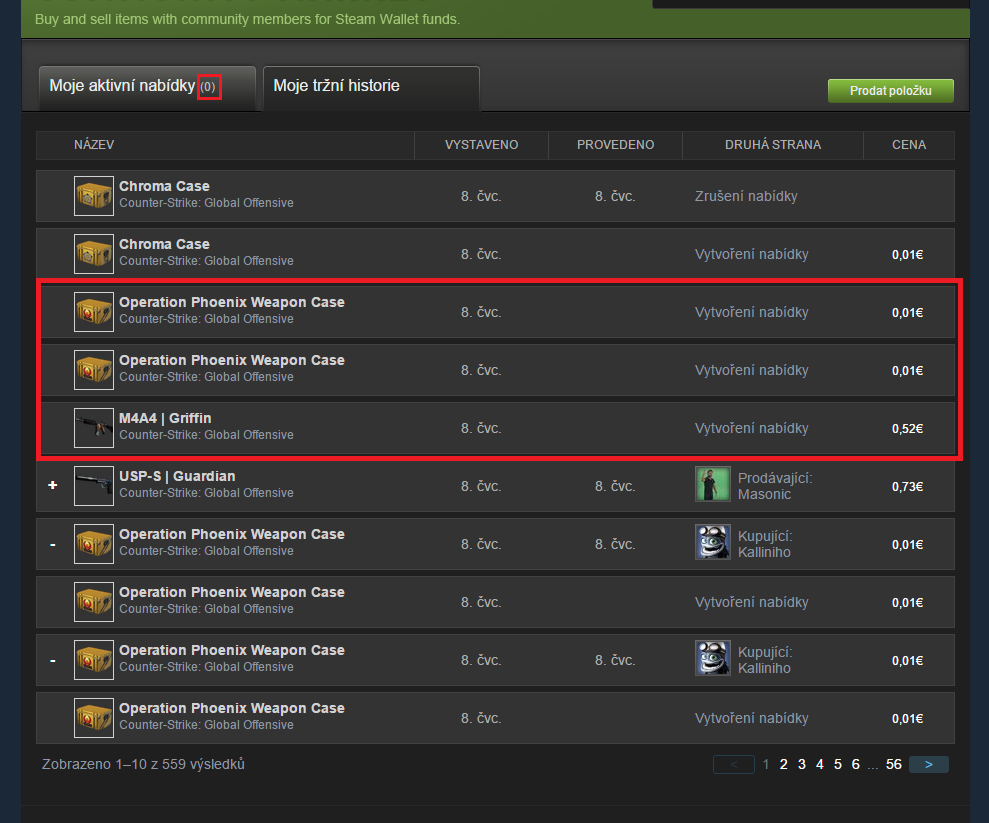The width and height of the screenshot is (989, 823).
Task: Click the NÁZEV column header
Action: 94,144
